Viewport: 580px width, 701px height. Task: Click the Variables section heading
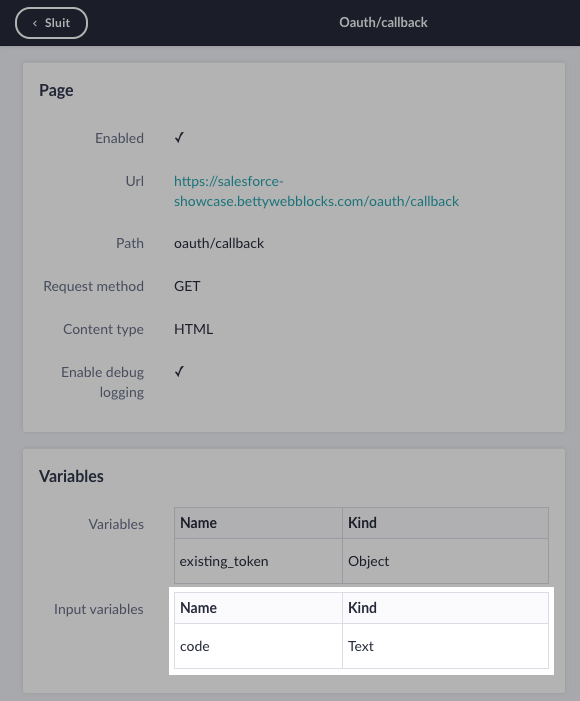click(x=71, y=476)
